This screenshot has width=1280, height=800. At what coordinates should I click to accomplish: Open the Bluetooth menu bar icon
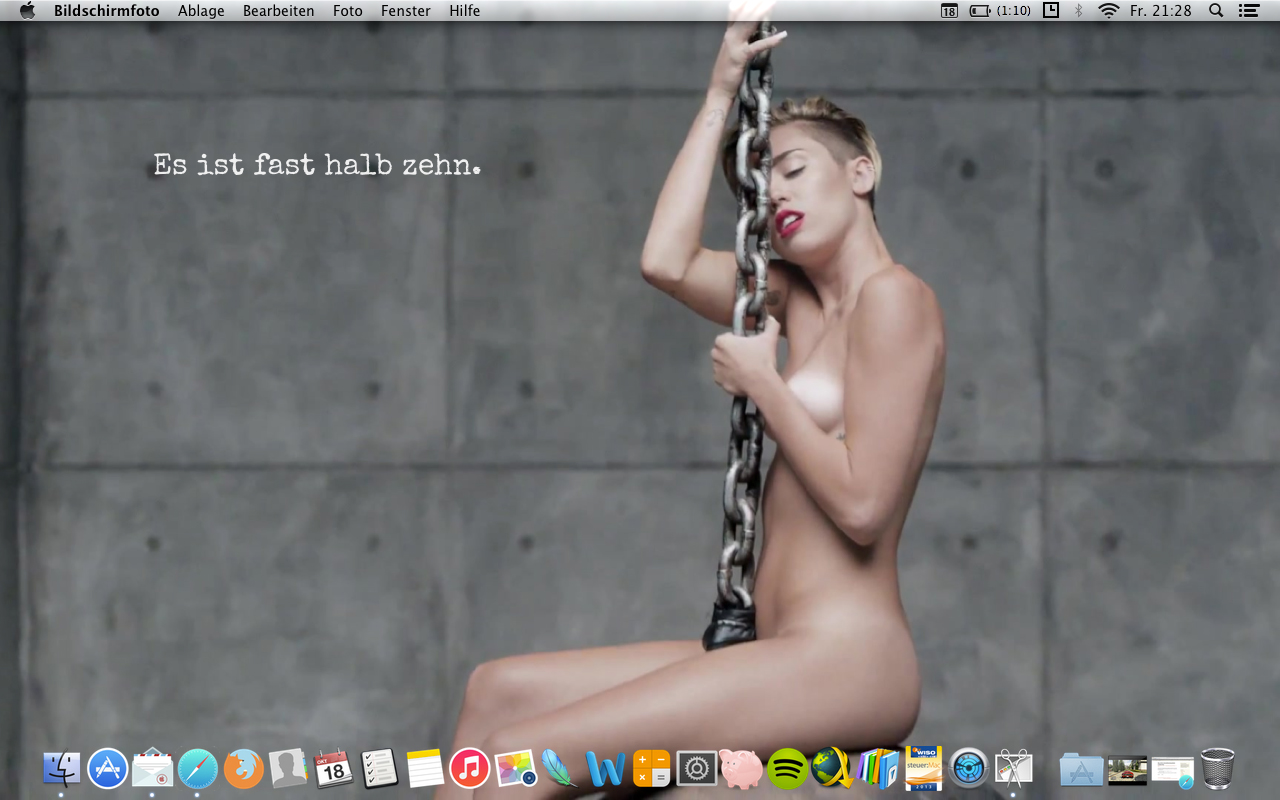click(1078, 11)
